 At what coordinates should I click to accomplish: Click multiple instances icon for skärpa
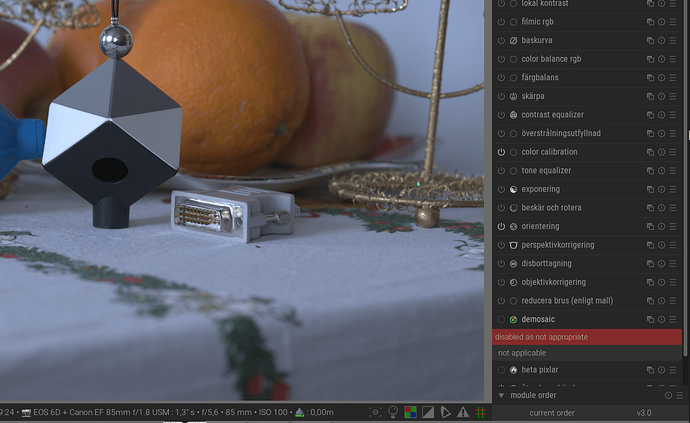click(x=650, y=96)
